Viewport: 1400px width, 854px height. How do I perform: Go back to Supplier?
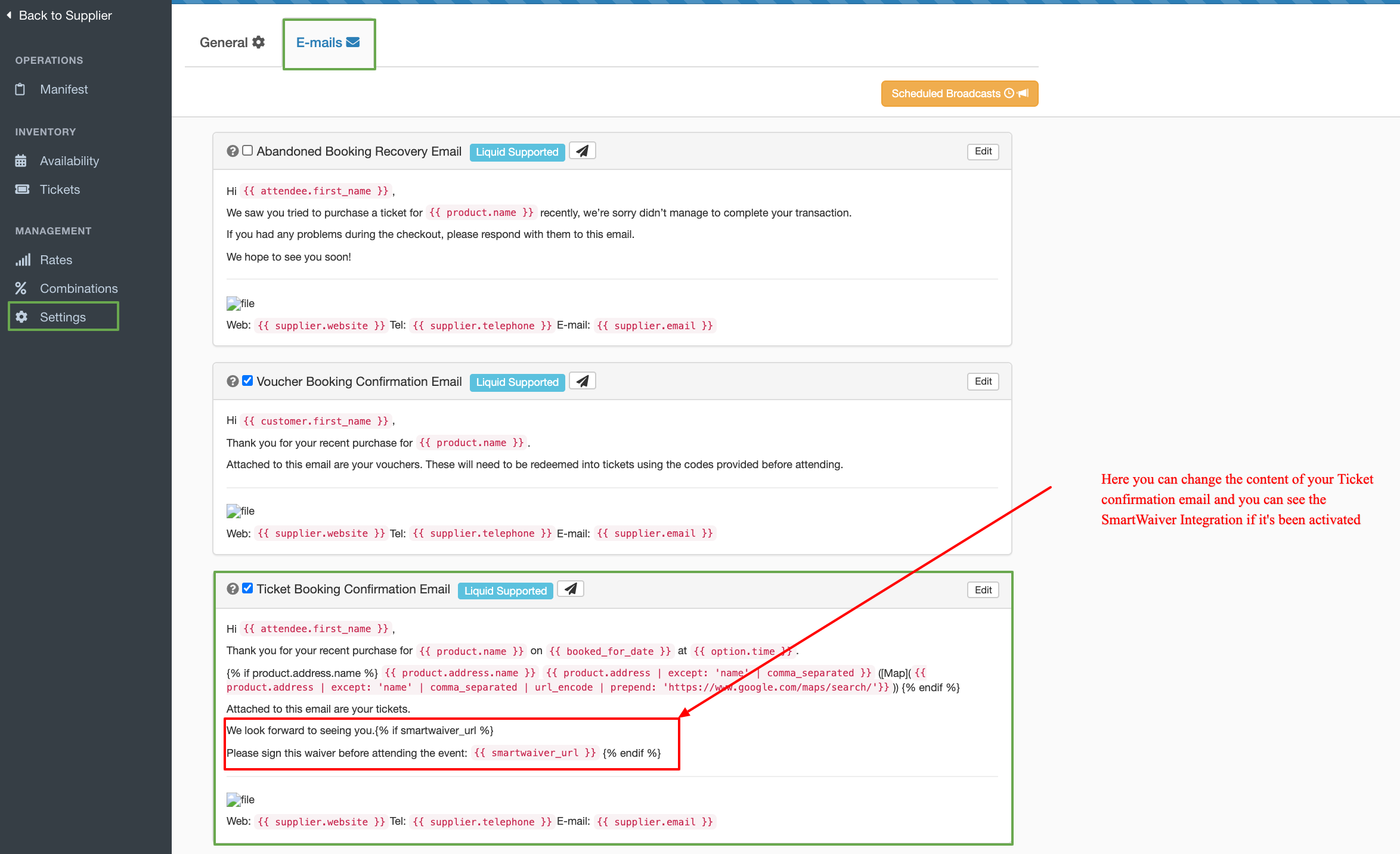60,16
